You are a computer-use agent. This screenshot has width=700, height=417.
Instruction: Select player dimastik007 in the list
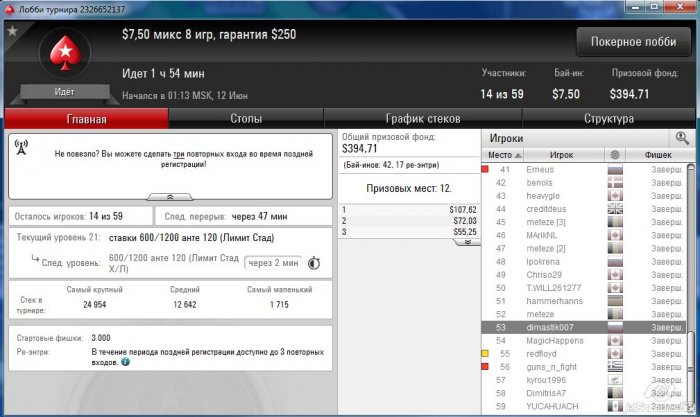point(583,327)
